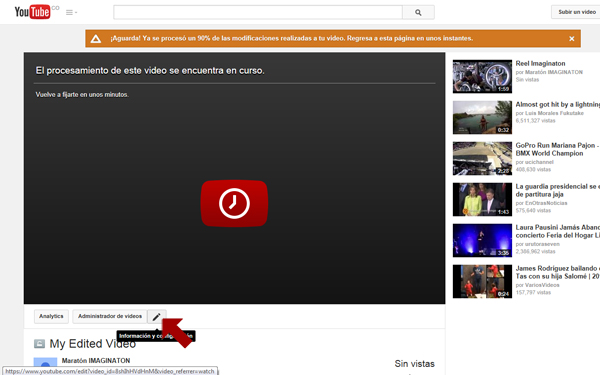Open GoPro Run Mariana Pajon video title
This screenshot has height=375, width=600.
[x=557, y=149]
